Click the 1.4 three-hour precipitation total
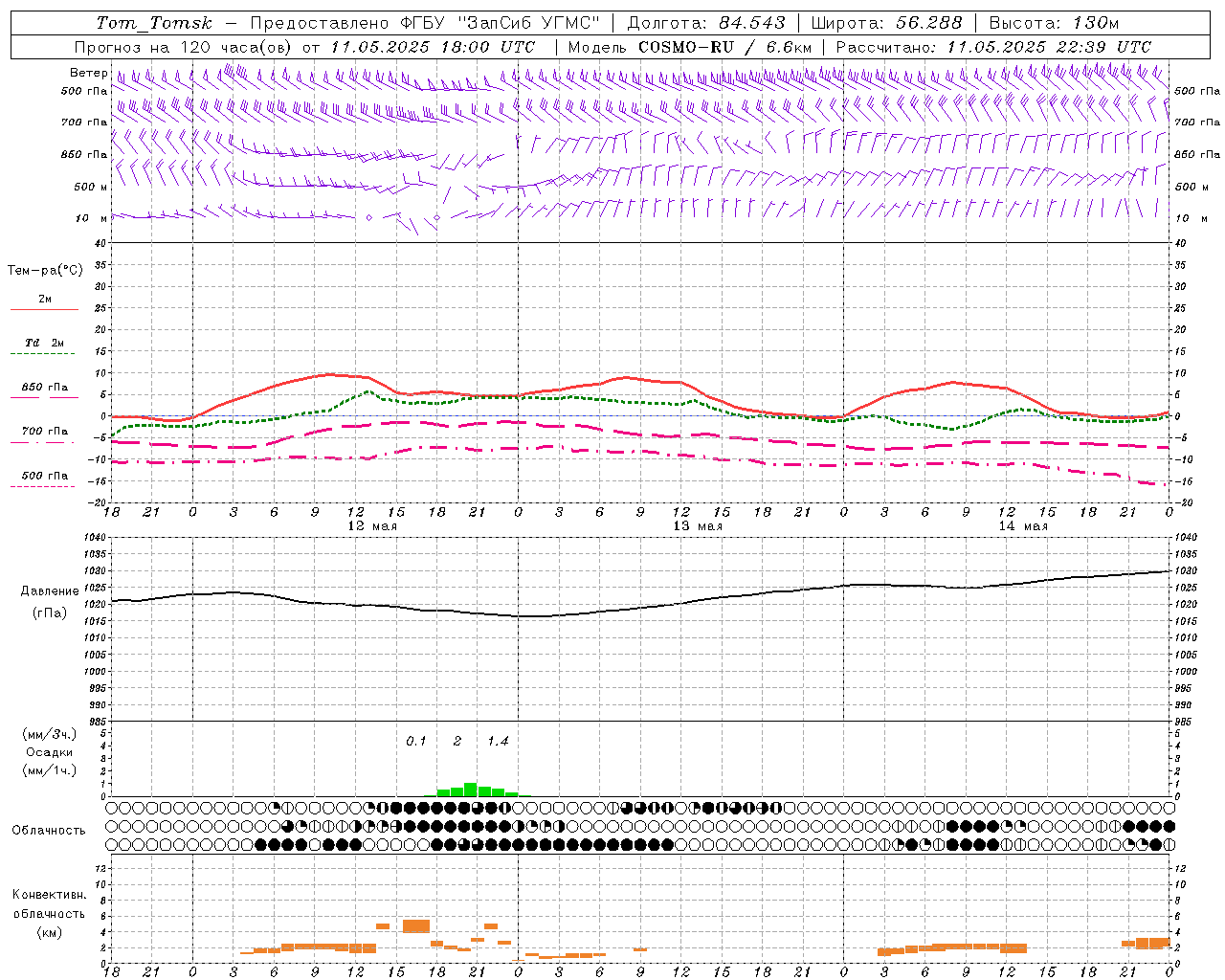Screen dimensions: 1225x980 point(498,741)
